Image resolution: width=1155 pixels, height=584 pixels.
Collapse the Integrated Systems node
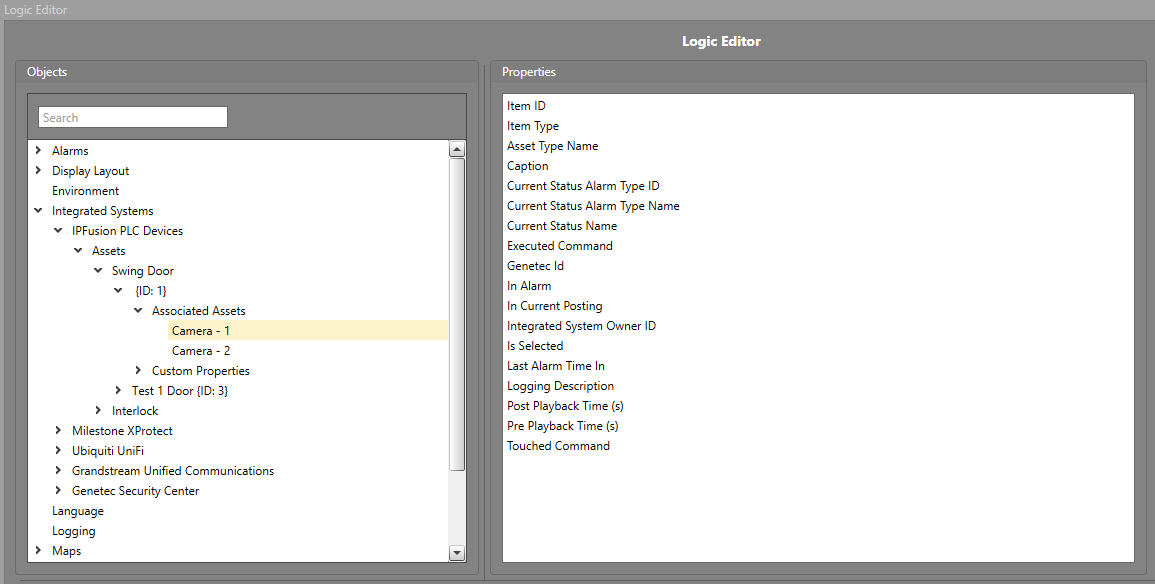pyautogui.click(x=38, y=211)
